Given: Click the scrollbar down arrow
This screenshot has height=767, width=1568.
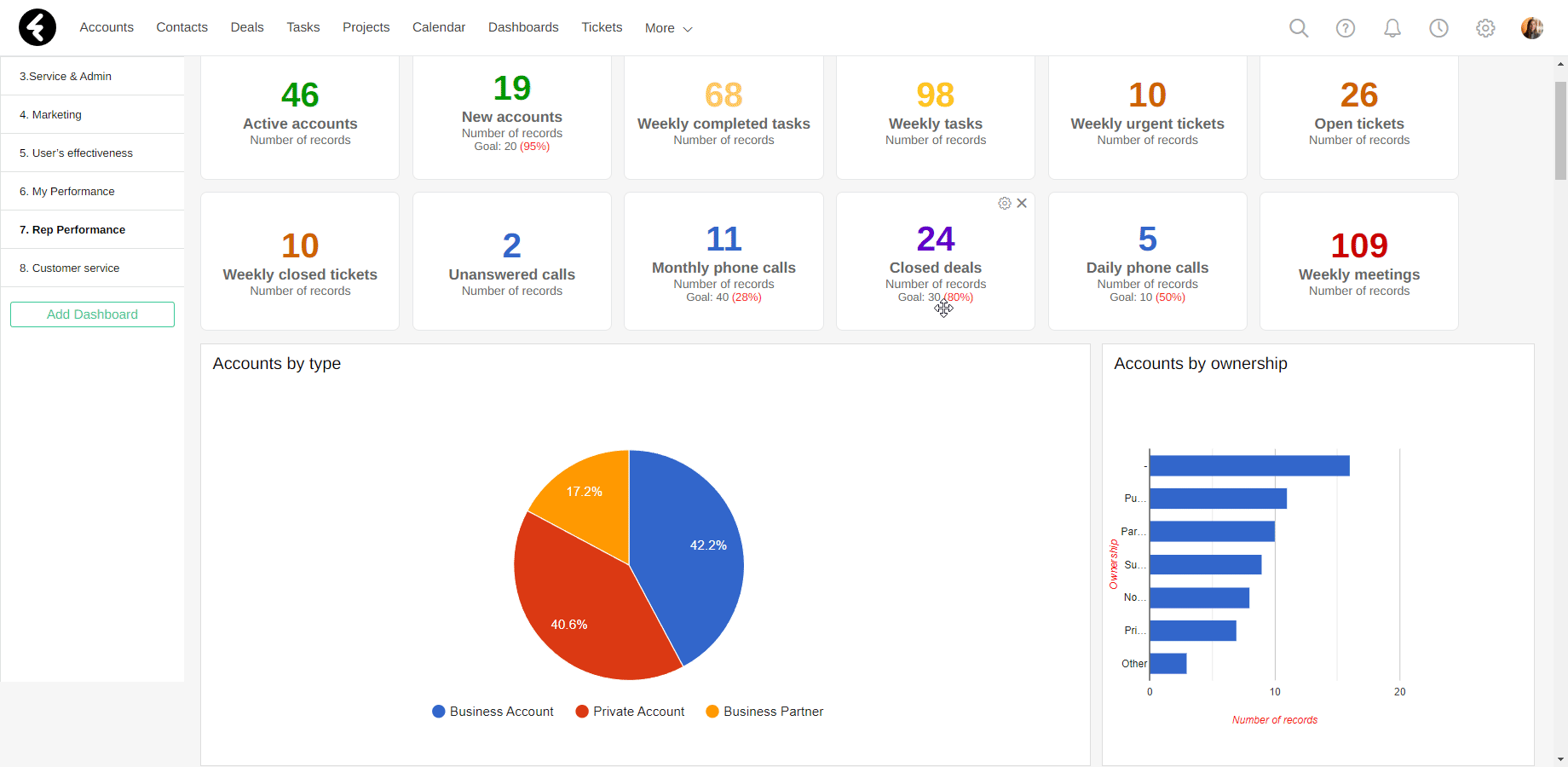Looking at the screenshot, I should tap(1560, 759).
